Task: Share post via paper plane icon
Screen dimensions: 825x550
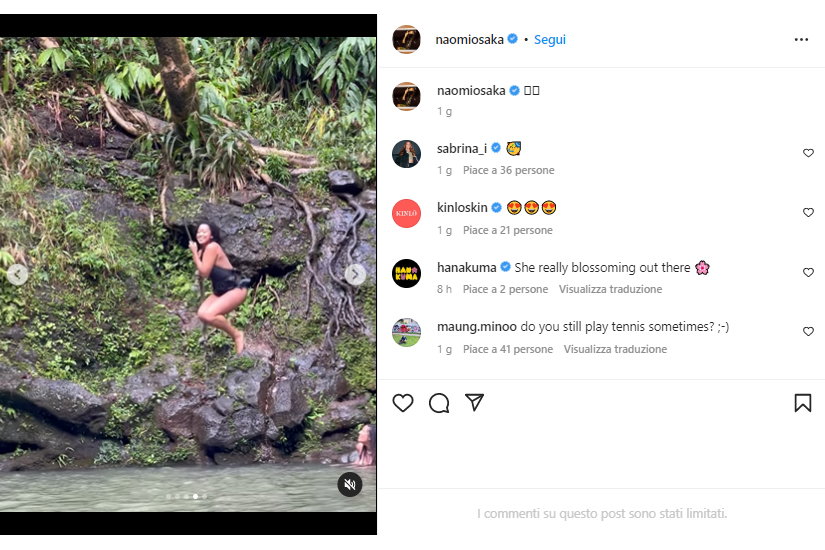Action: point(475,403)
